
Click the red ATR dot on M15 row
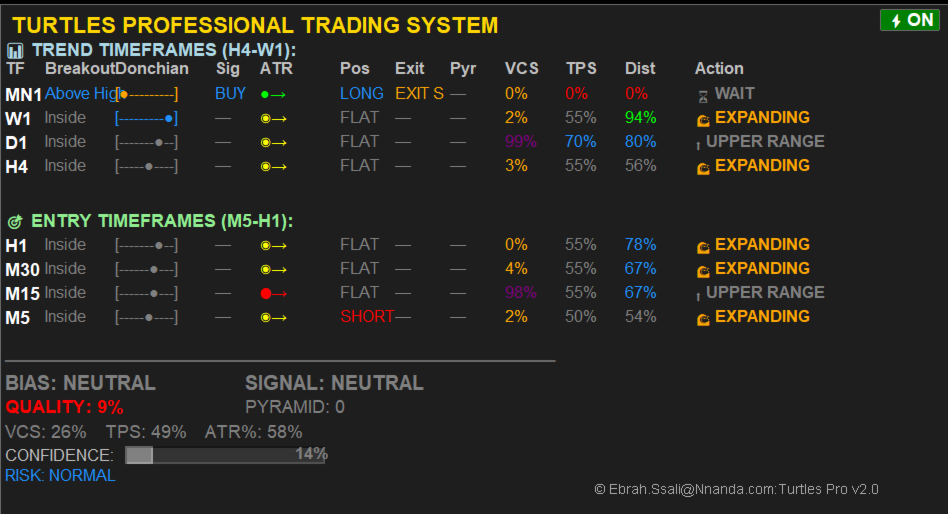pos(266,293)
